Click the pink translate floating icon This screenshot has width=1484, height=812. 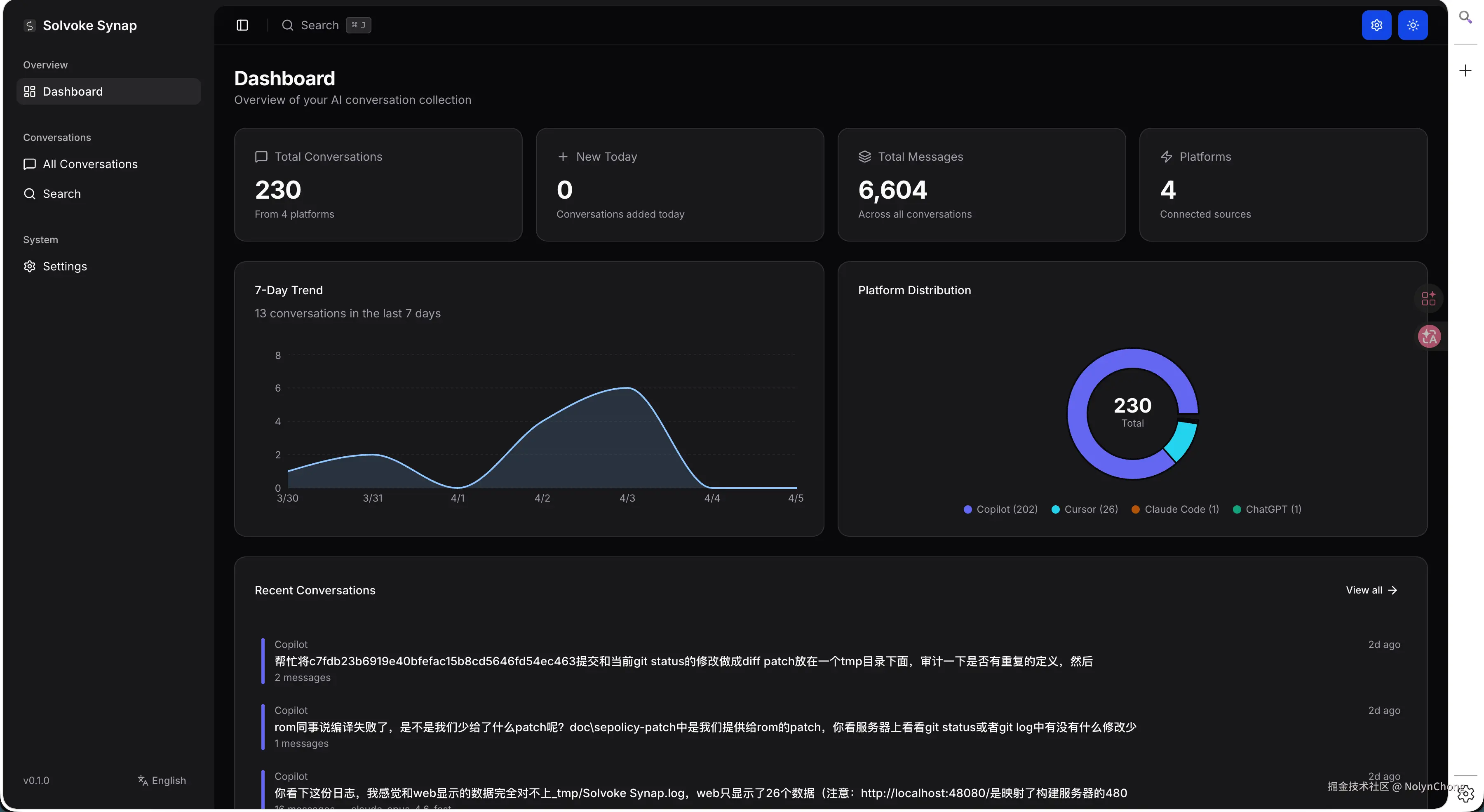point(1429,337)
